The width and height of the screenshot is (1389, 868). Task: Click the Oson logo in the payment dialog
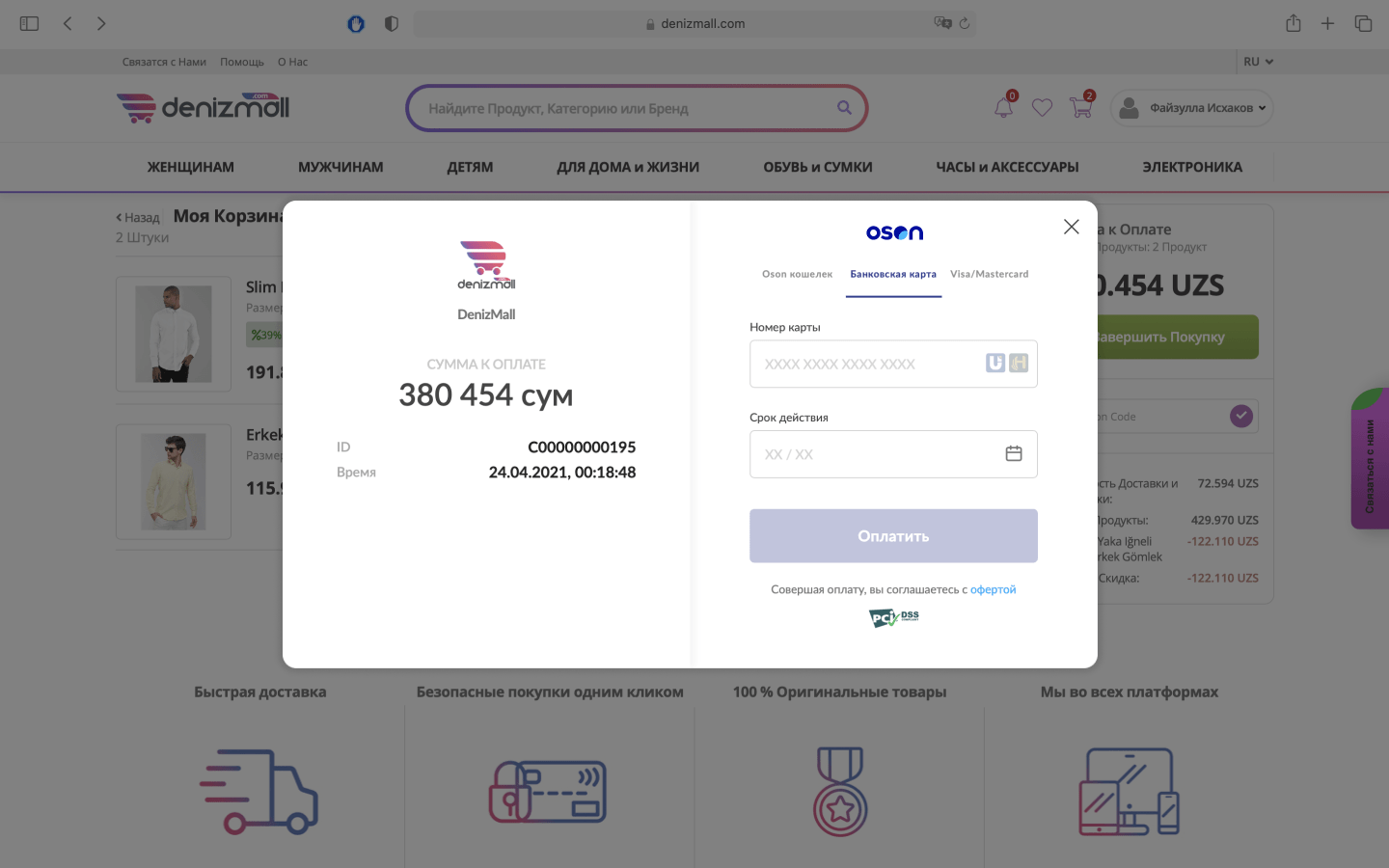894,232
